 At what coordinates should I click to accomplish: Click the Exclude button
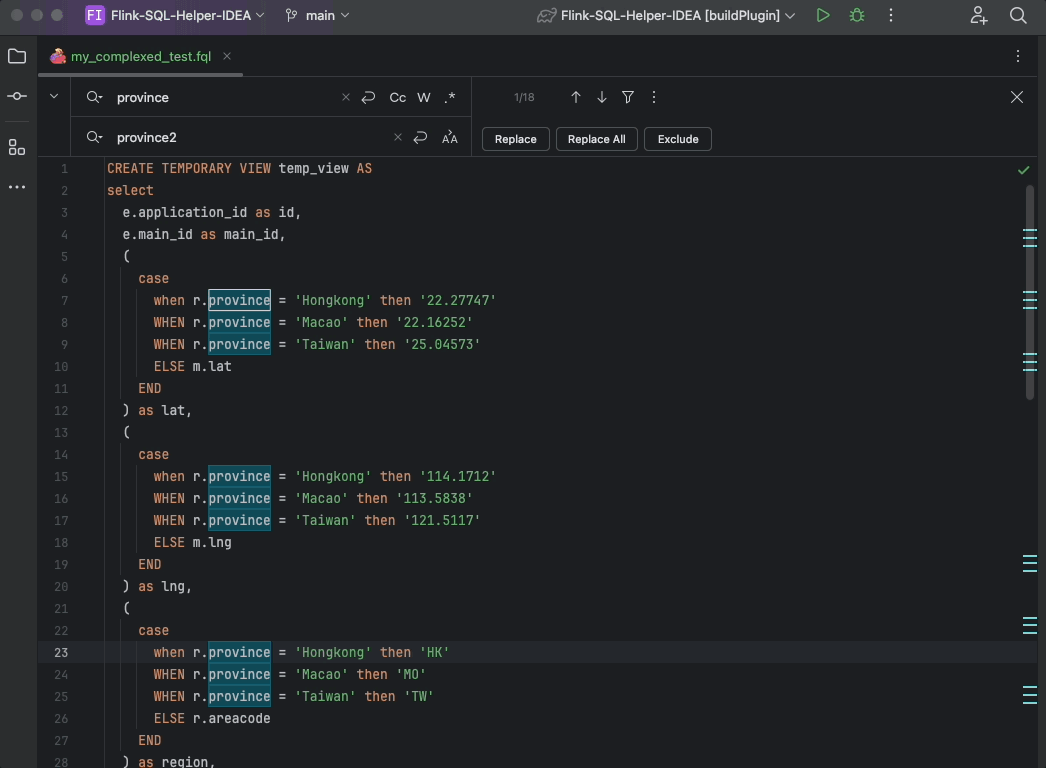click(x=678, y=139)
